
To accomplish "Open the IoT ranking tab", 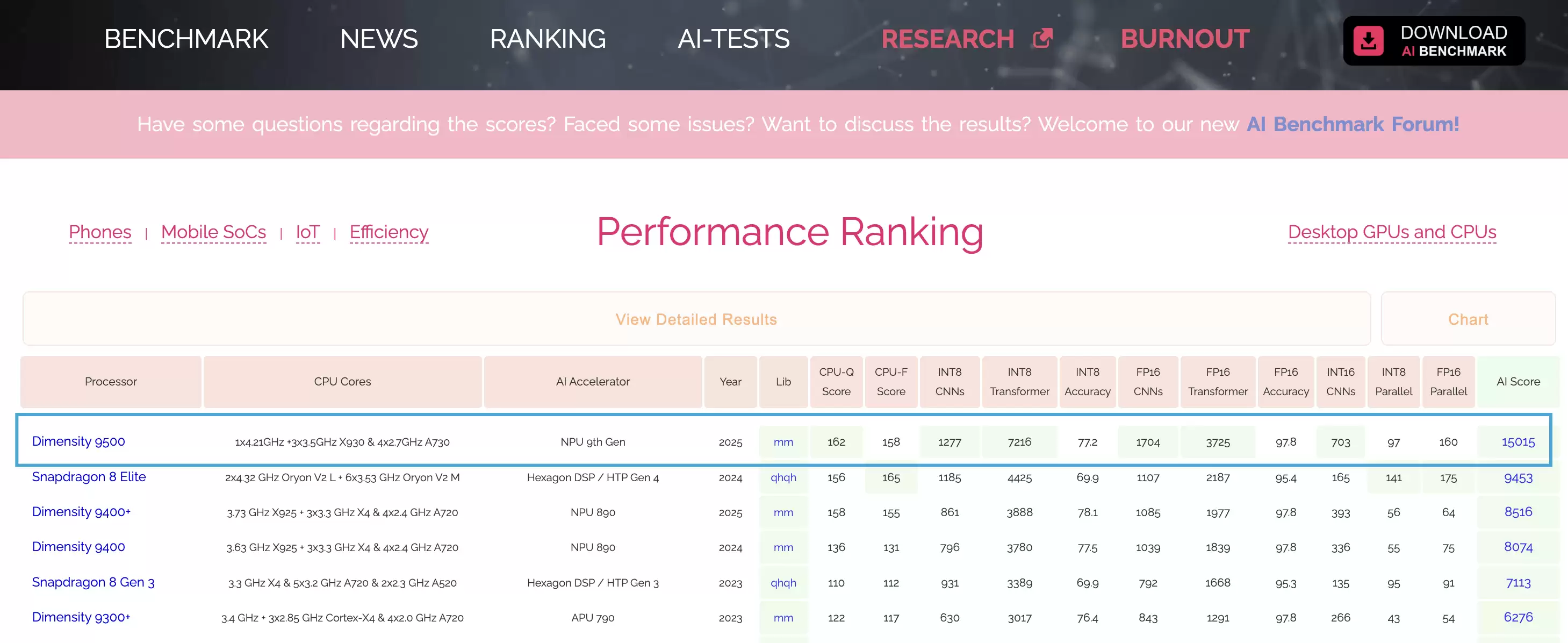I will [307, 232].
